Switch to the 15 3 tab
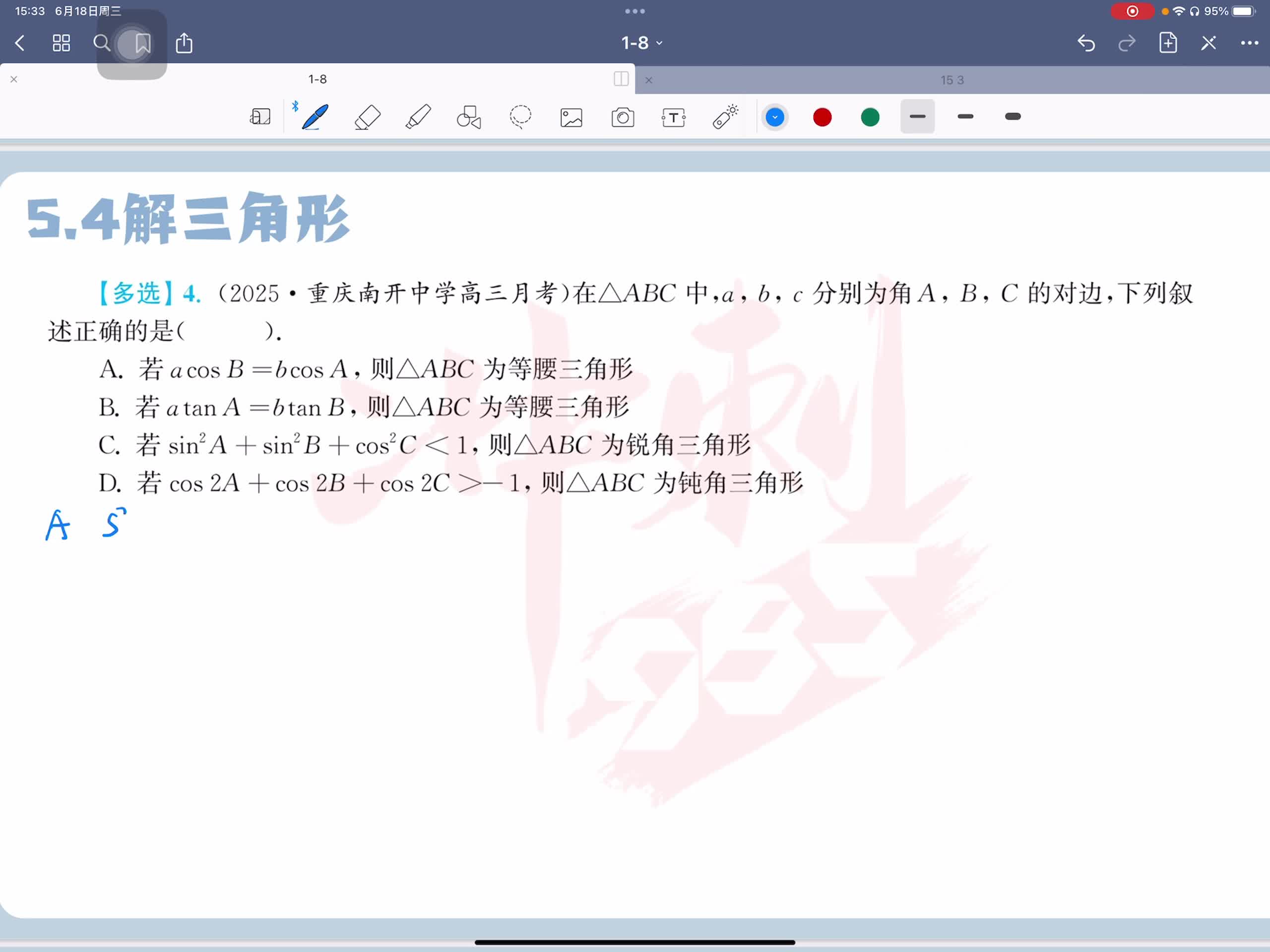 952,80
